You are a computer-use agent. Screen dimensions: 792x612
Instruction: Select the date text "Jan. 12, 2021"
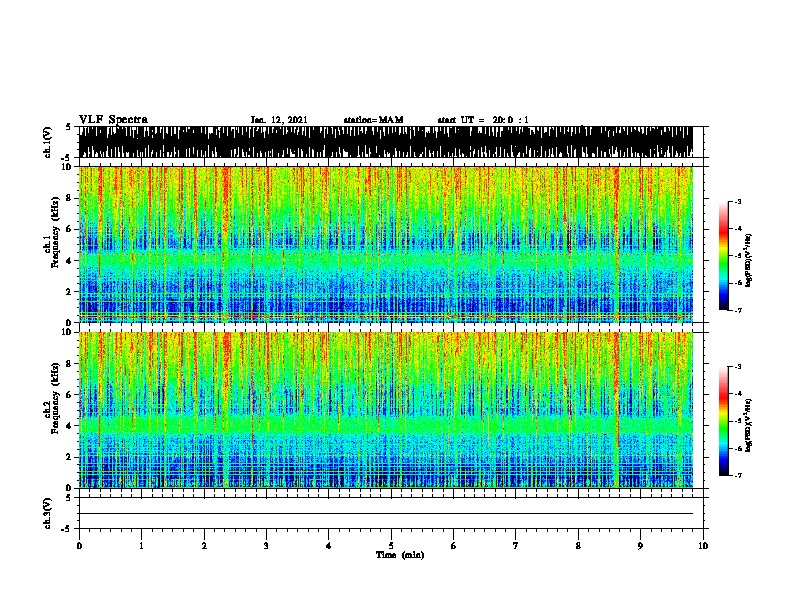[279, 120]
